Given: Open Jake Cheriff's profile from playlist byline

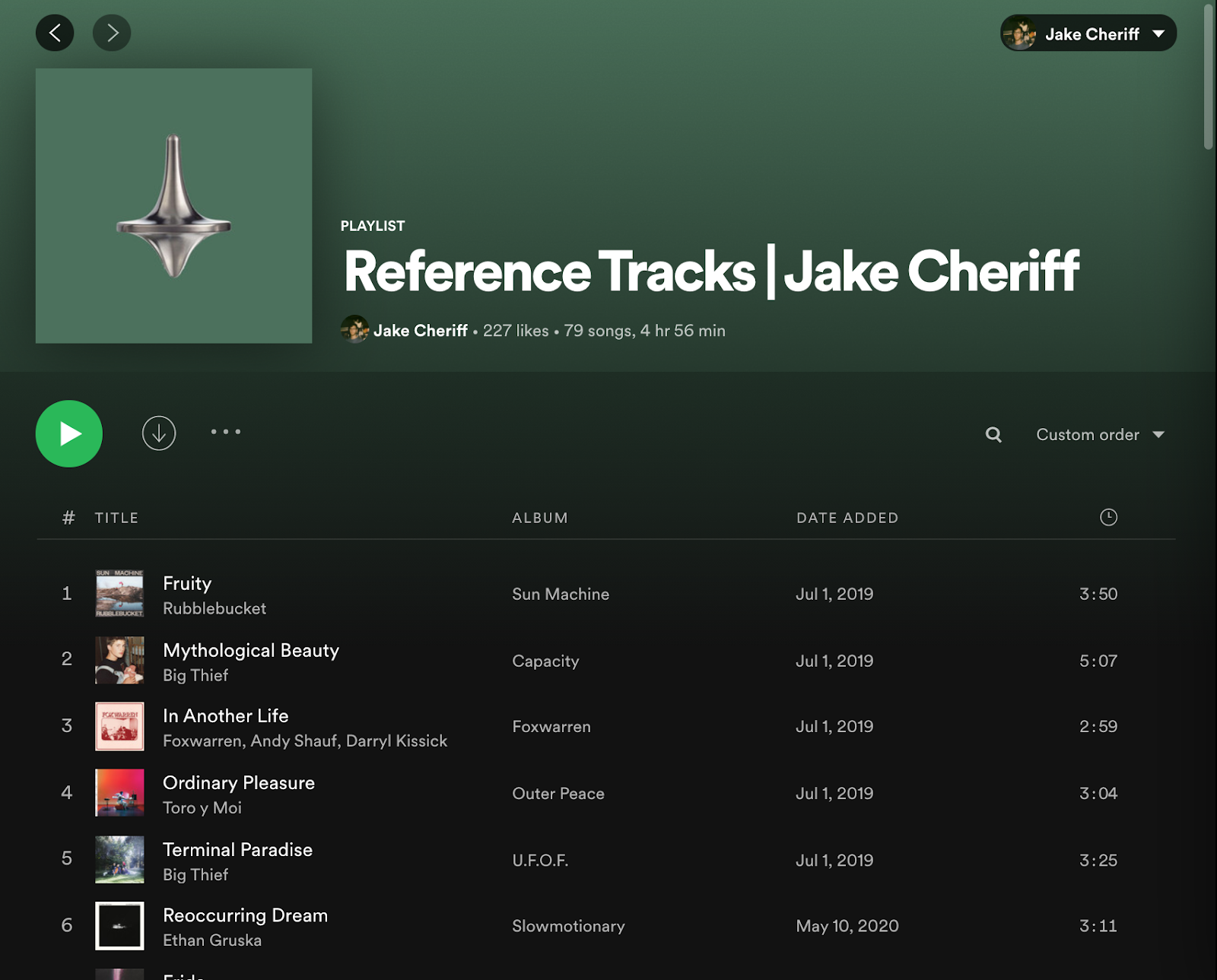Looking at the screenshot, I should click(420, 331).
